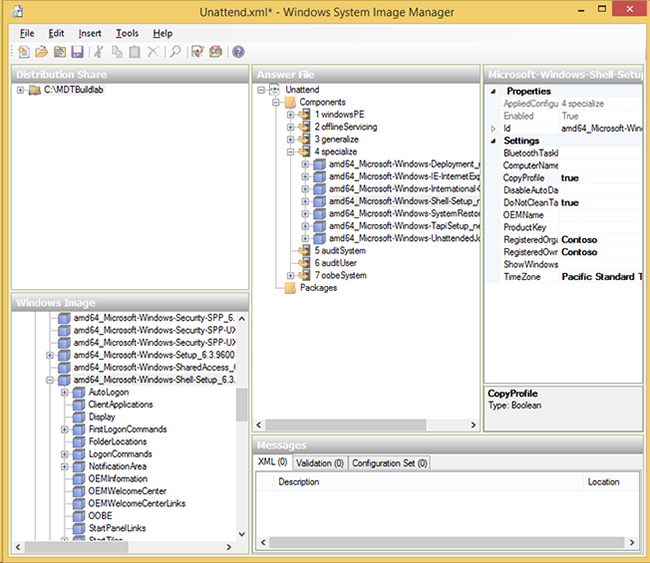This screenshot has width=650, height=563.
Task: Select the Packages folder in Answer File
Action: pyautogui.click(x=318, y=288)
